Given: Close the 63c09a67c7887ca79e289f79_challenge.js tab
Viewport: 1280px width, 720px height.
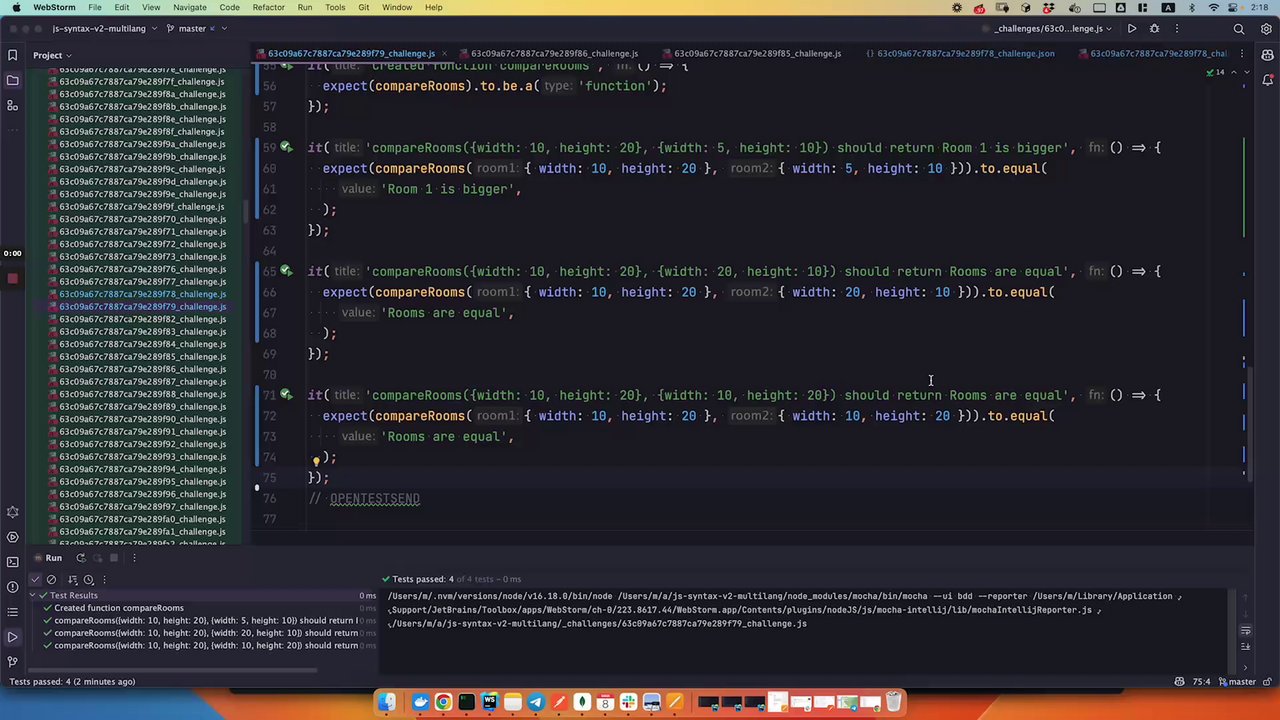Looking at the screenshot, I should [444, 54].
